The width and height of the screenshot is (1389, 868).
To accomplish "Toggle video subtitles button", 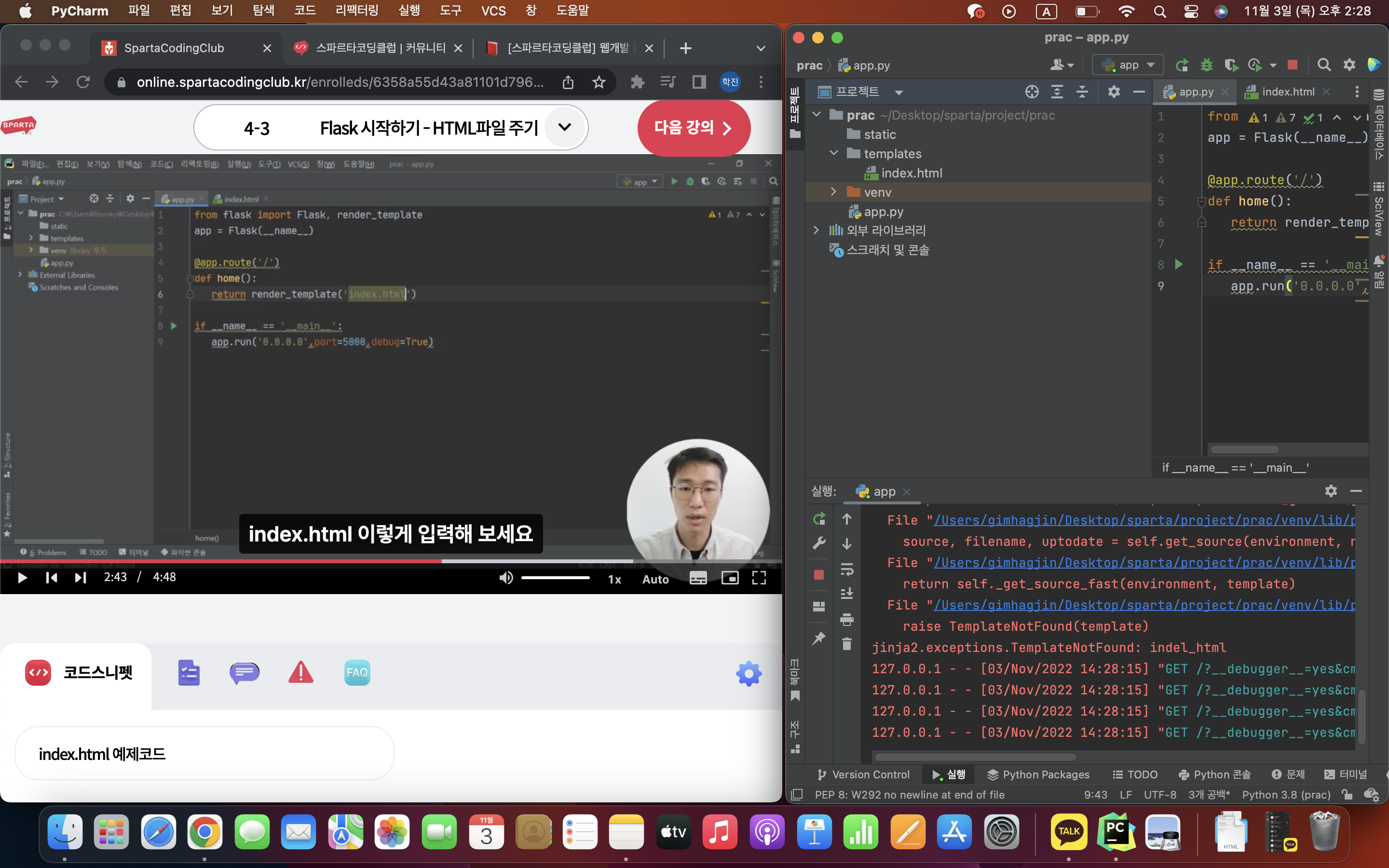I will coord(698,578).
